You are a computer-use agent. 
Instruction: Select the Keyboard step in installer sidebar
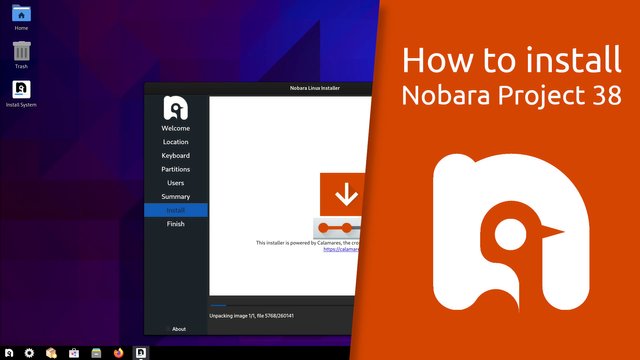coord(176,156)
